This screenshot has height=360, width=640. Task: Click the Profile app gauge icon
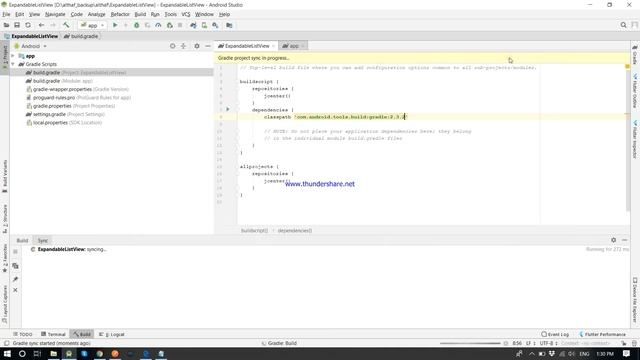pyautogui.click(x=158, y=25)
